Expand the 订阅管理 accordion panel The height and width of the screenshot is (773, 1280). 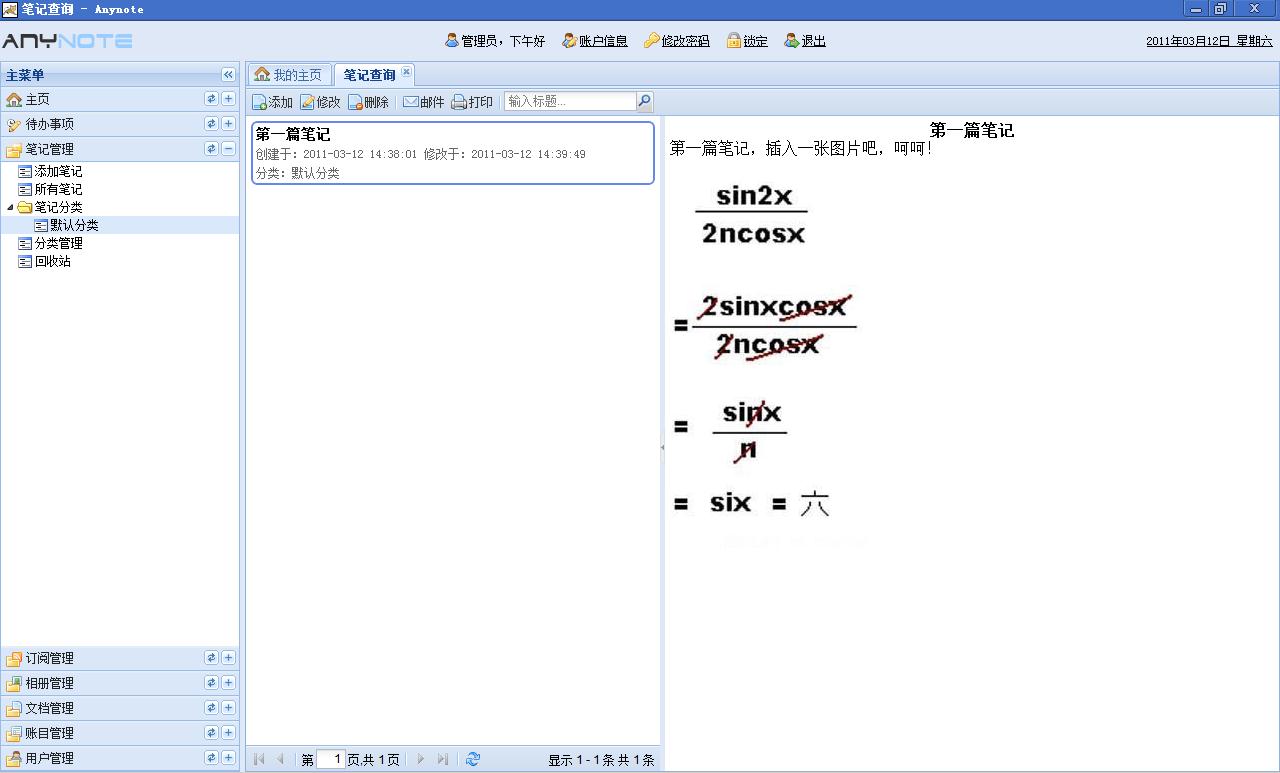(228, 658)
